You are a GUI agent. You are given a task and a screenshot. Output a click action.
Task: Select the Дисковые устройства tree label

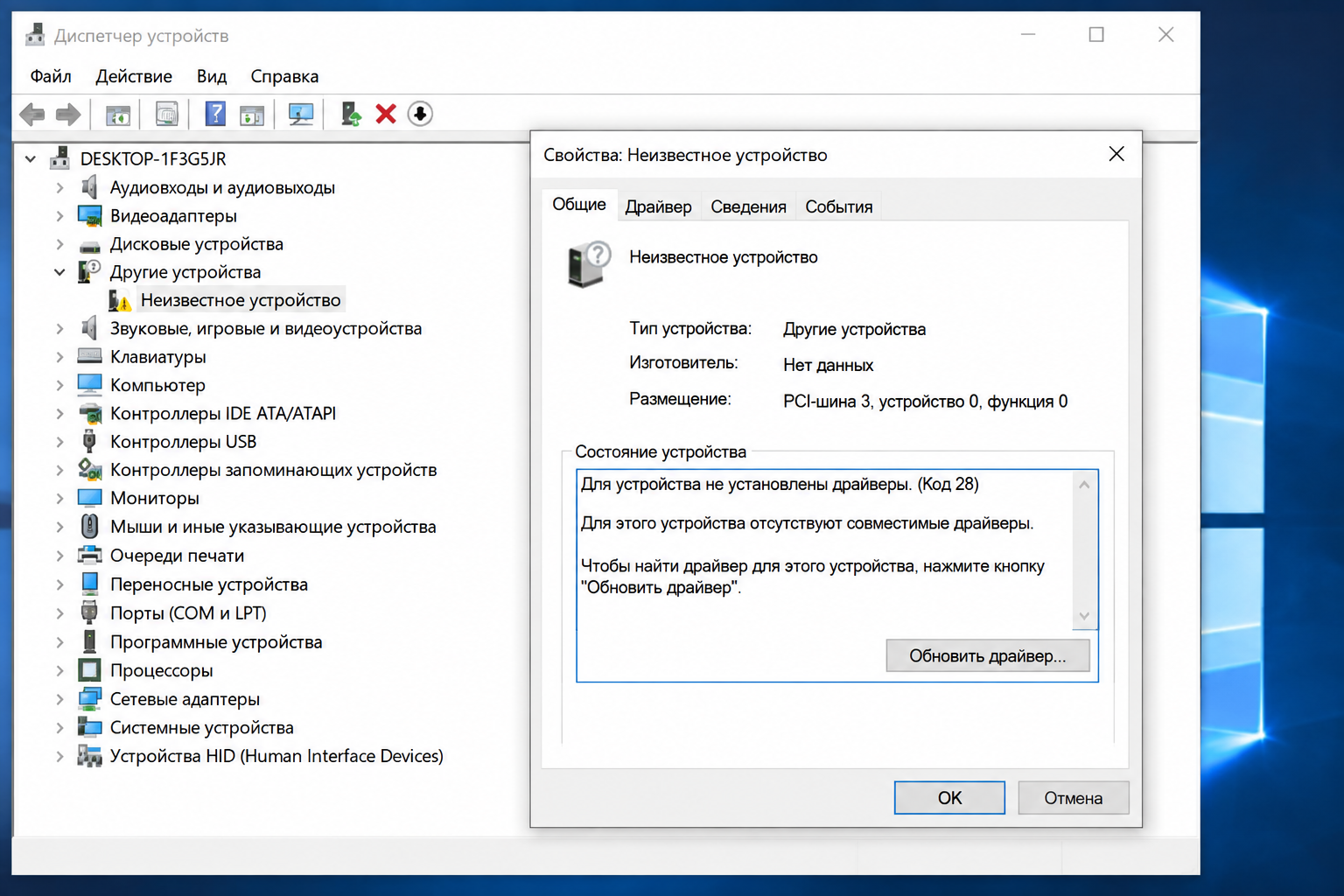(197, 244)
